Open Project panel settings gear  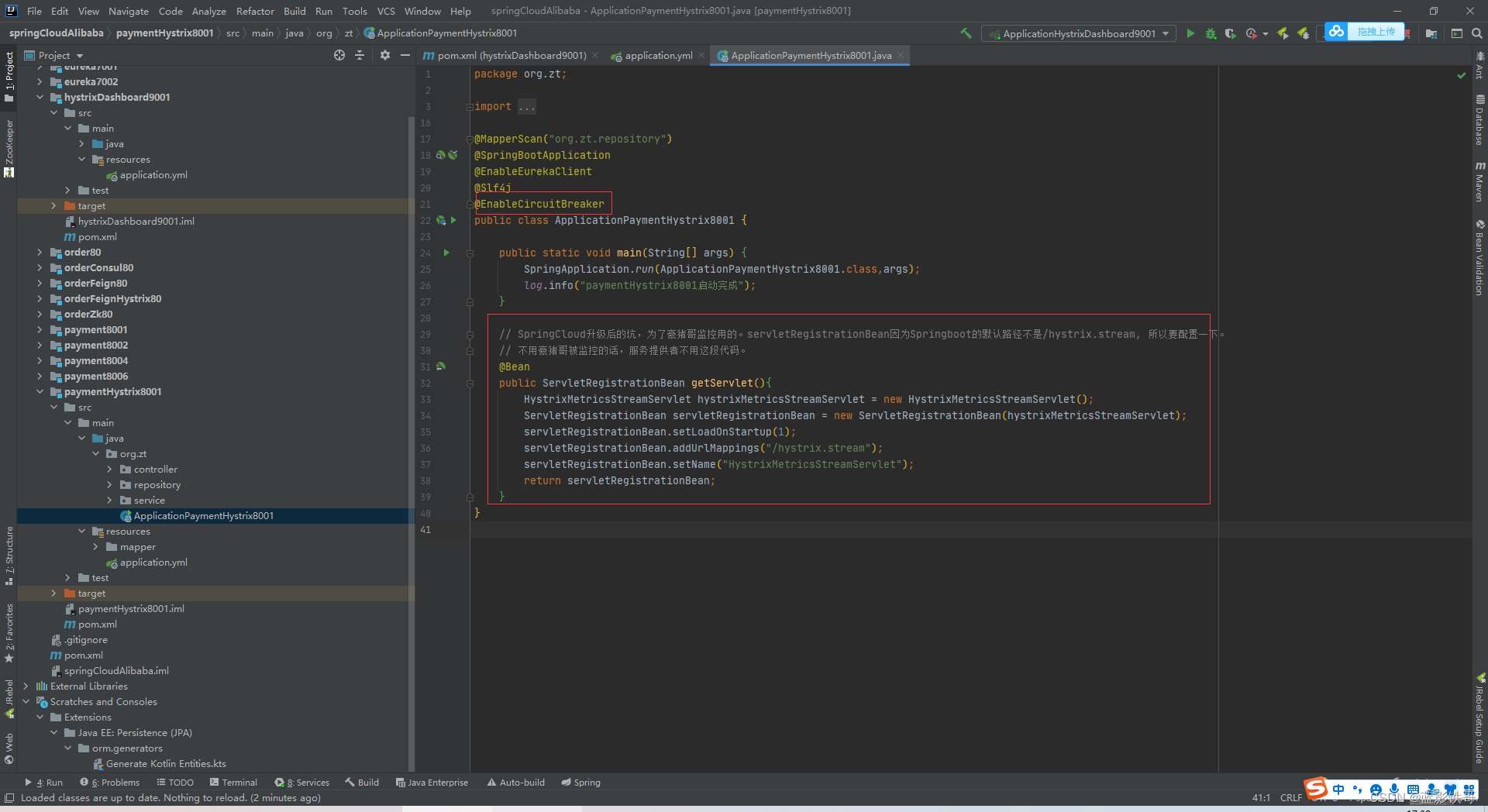[x=385, y=55]
